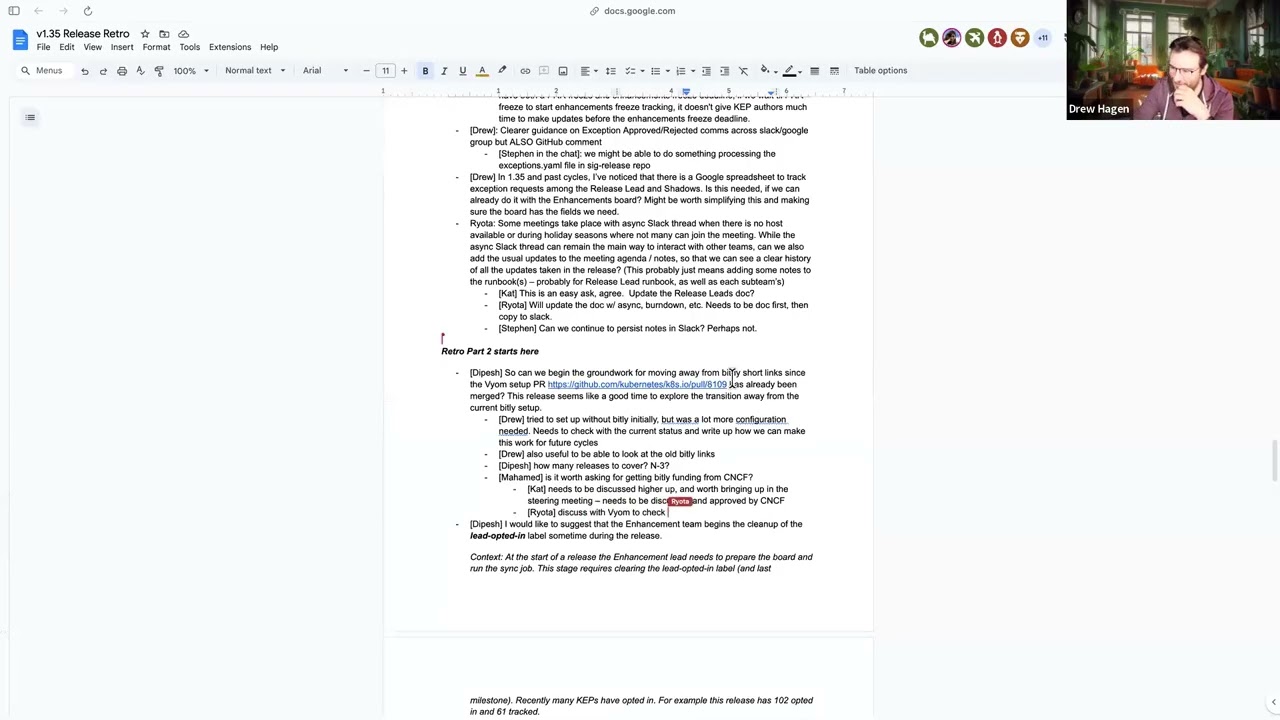Open the kubernetes k8s.io pull request link
The width and height of the screenshot is (1280, 720).
click(x=637, y=385)
